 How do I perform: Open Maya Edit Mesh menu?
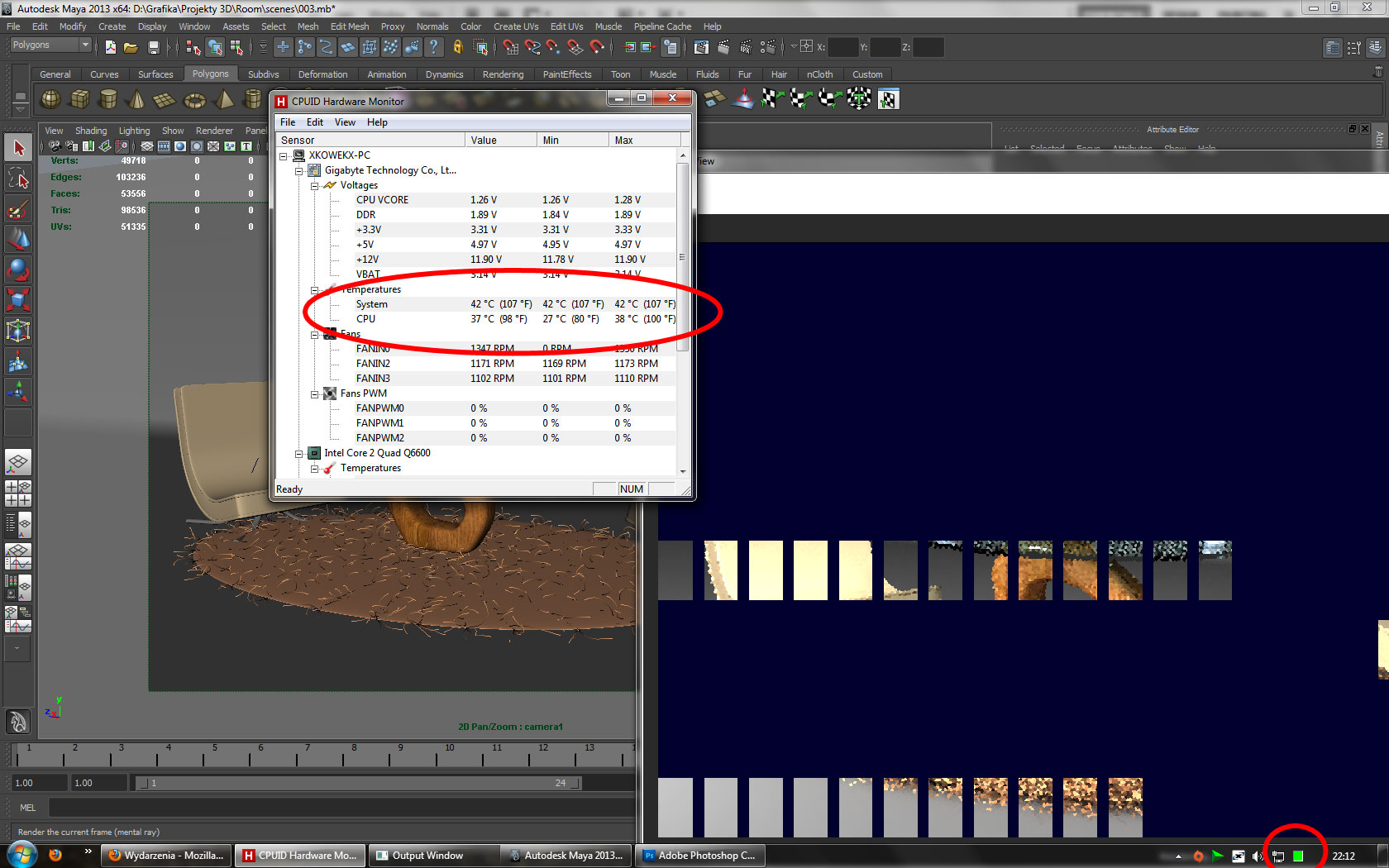pyautogui.click(x=350, y=26)
